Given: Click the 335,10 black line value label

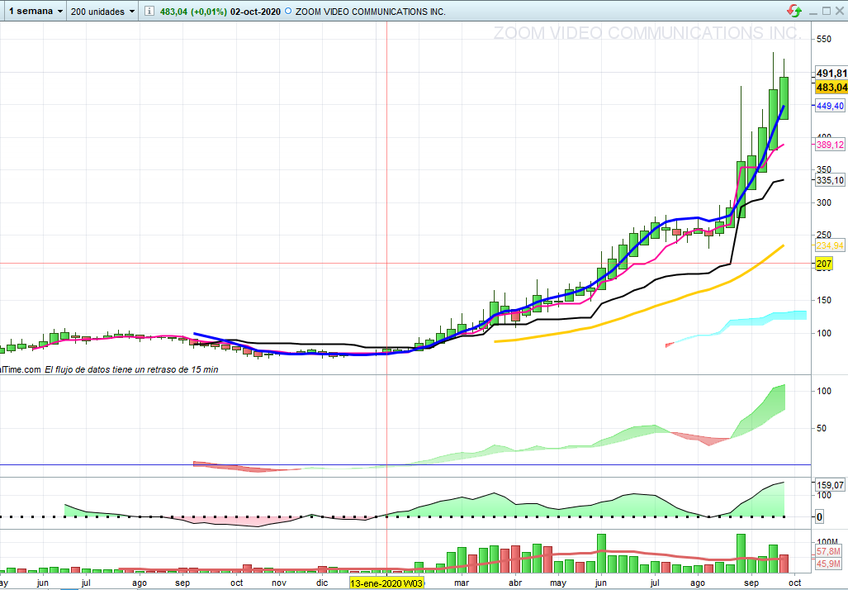Looking at the screenshot, I should pos(830,180).
